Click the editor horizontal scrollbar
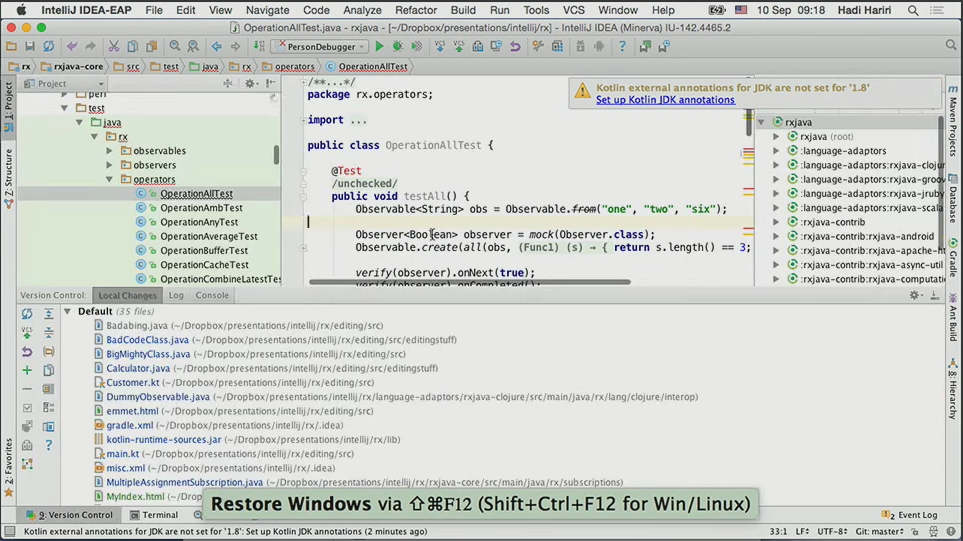Image resolution: width=963 pixels, height=541 pixels. coord(469,282)
